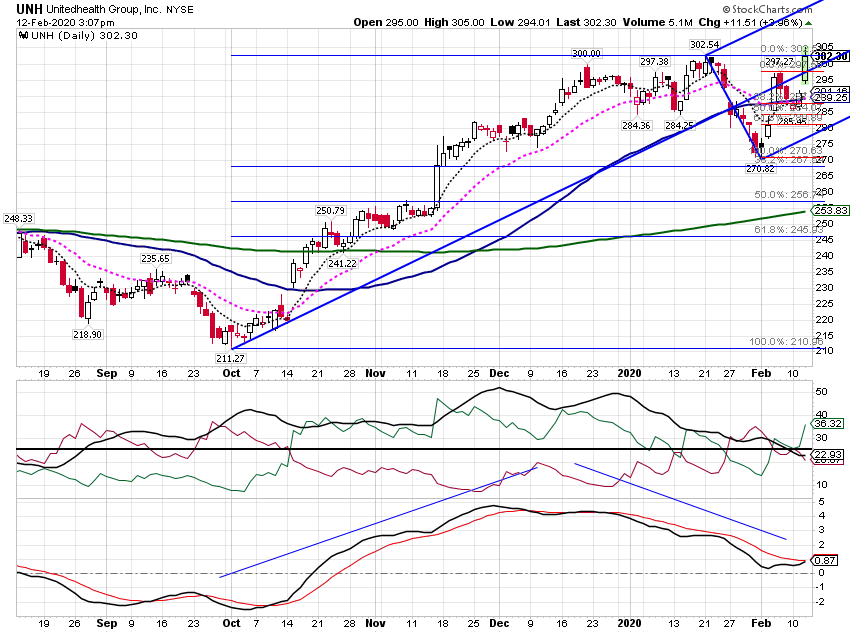Click the 61.8%: 245.93 Fibonacci label
The width and height of the screenshot is (850, 633).
click(x=789, y=230)
